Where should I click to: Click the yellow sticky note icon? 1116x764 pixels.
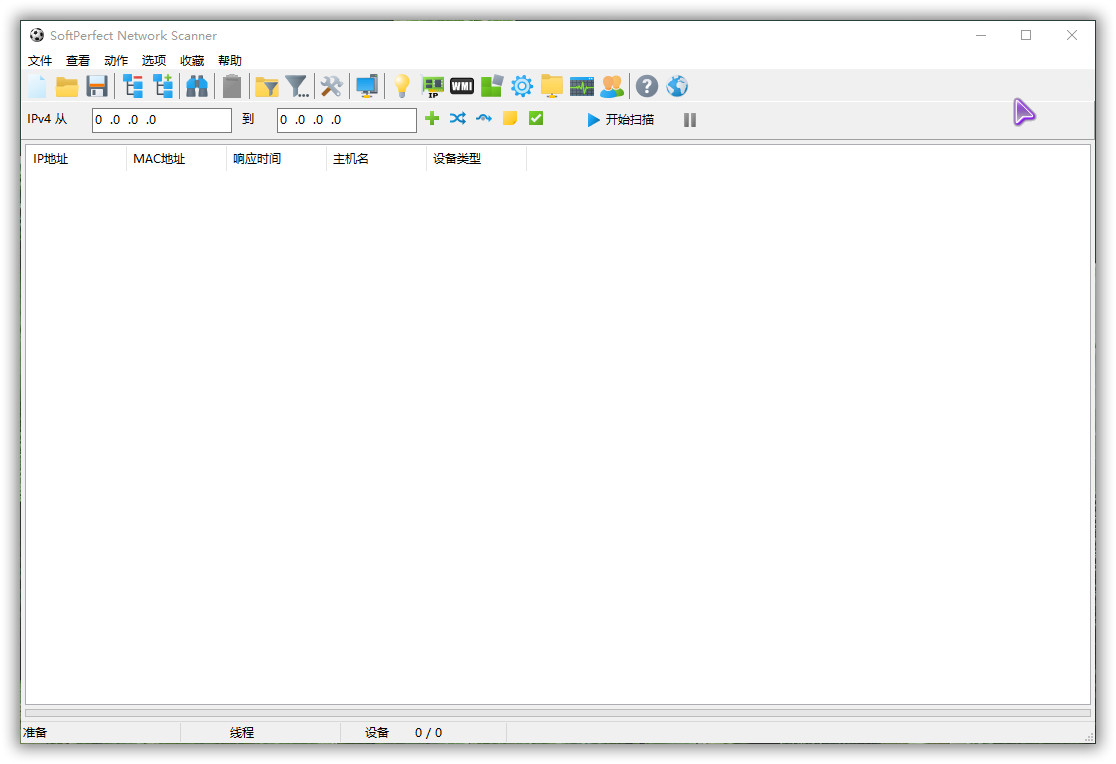tap(510, 119)
